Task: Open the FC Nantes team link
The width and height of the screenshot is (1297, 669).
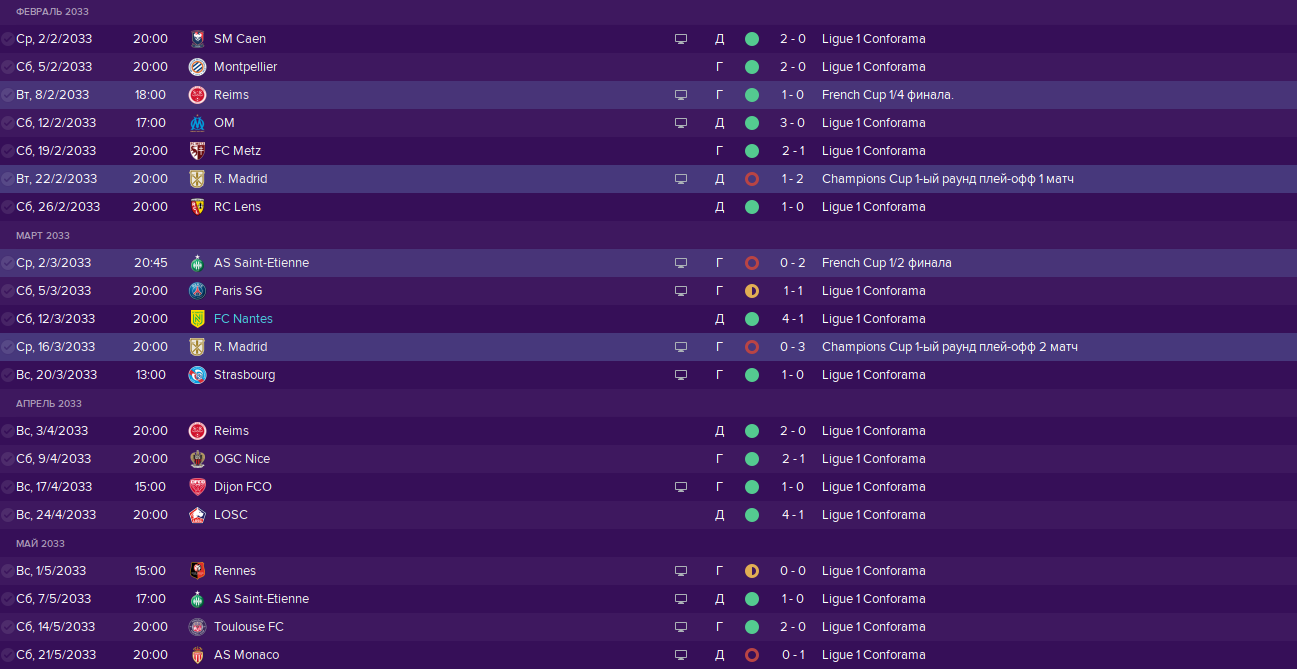Action: [x=243, y=319]
